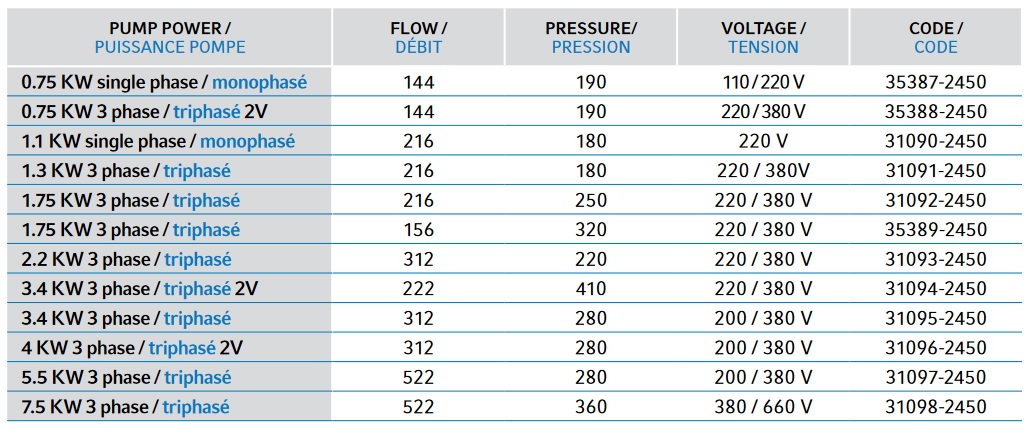Click the CODE / CODE column header
This screenshot has width=1026, height=430.
[935, 38]
